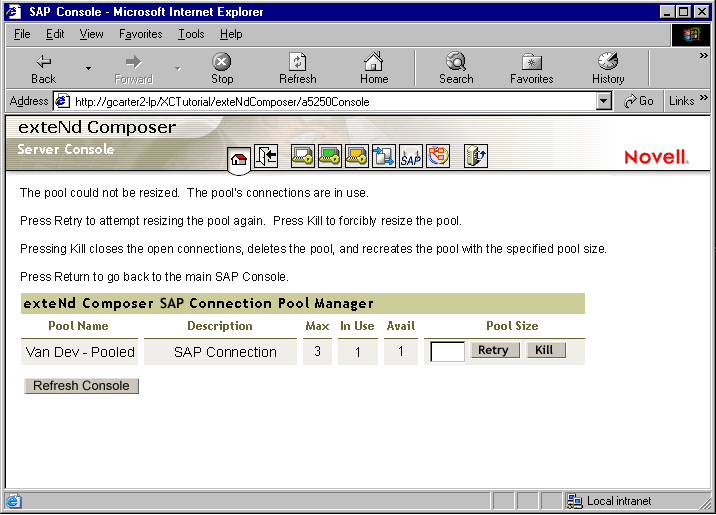Viewport: 716px width, 515px height.
Task: Open the Help menu
Action: (x=231, y=34)
